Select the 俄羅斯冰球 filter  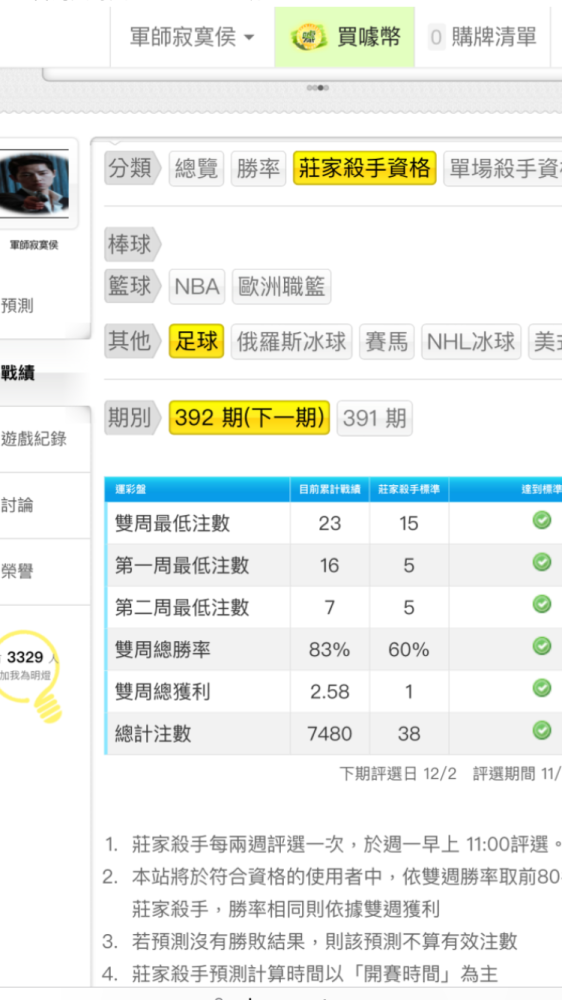(292, 341)
